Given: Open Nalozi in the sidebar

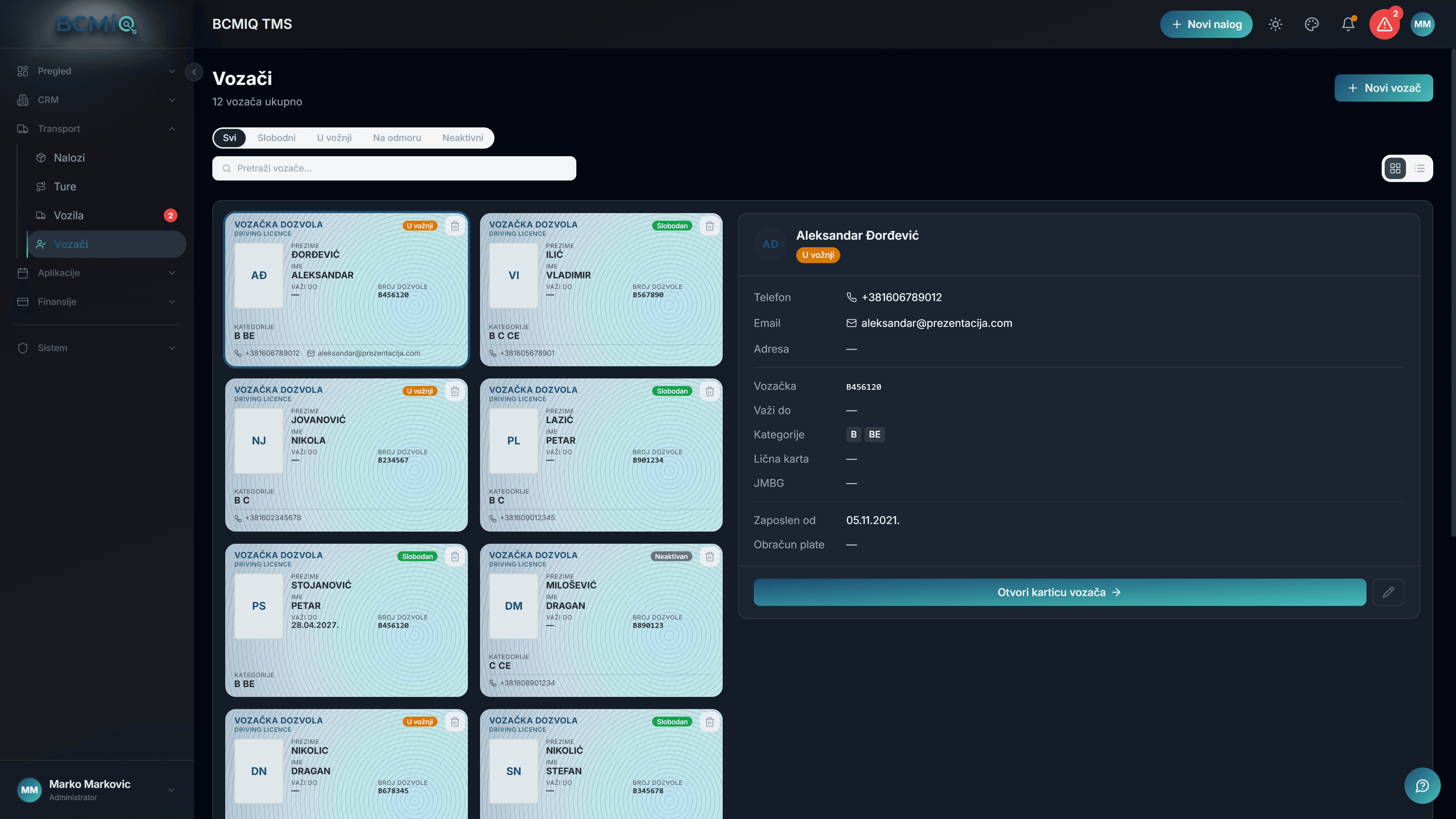Looking at the screenshot, I should 107,158.
